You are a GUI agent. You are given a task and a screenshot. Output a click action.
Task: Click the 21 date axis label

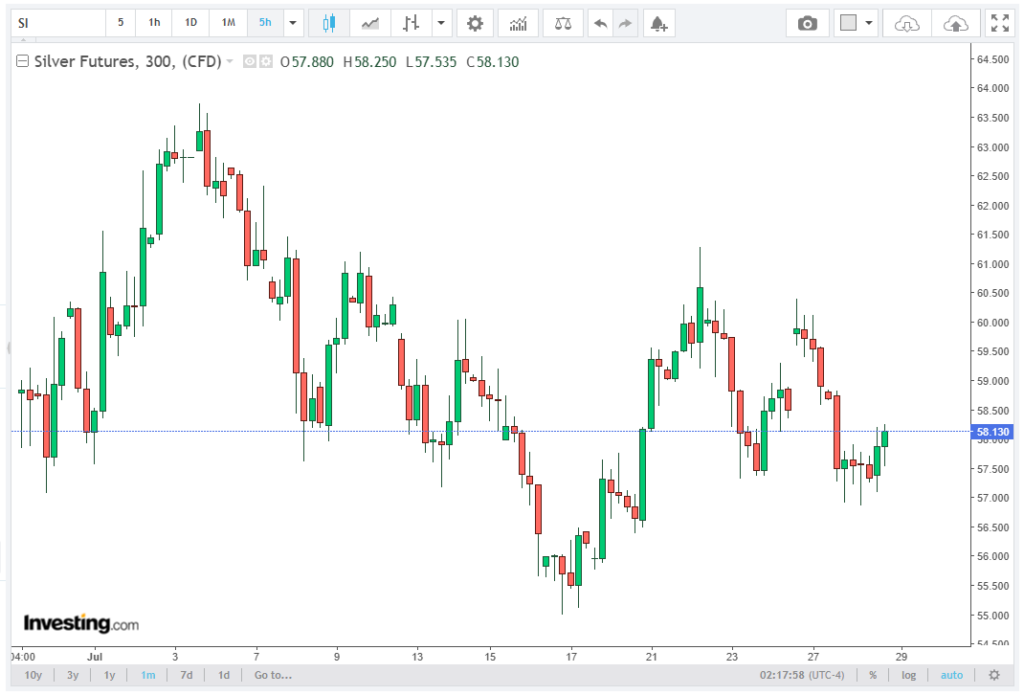651,656
